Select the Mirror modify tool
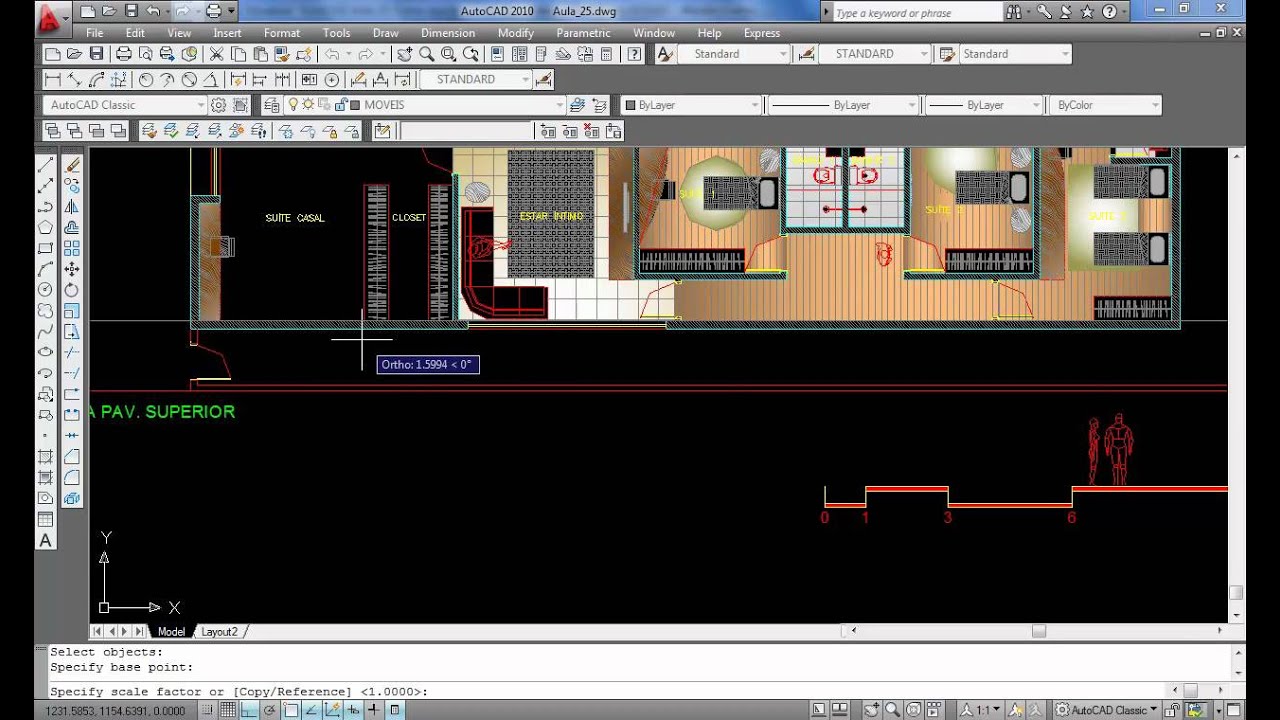 (x=72, y=207)
